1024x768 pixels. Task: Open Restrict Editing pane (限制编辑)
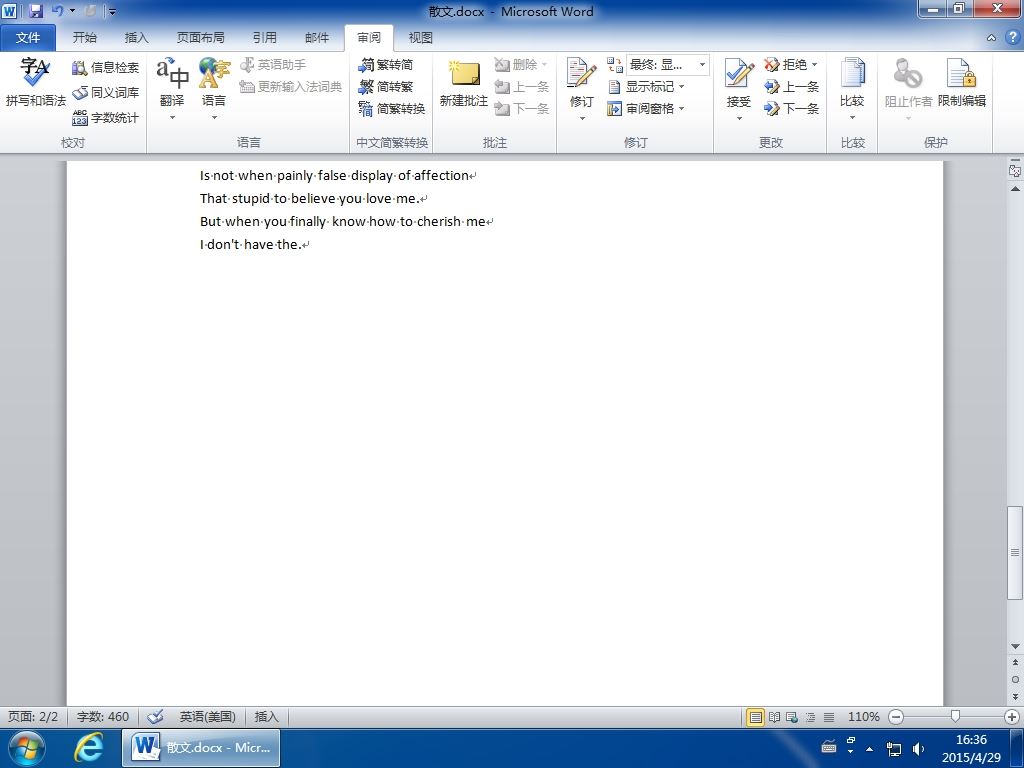point(961,83)
